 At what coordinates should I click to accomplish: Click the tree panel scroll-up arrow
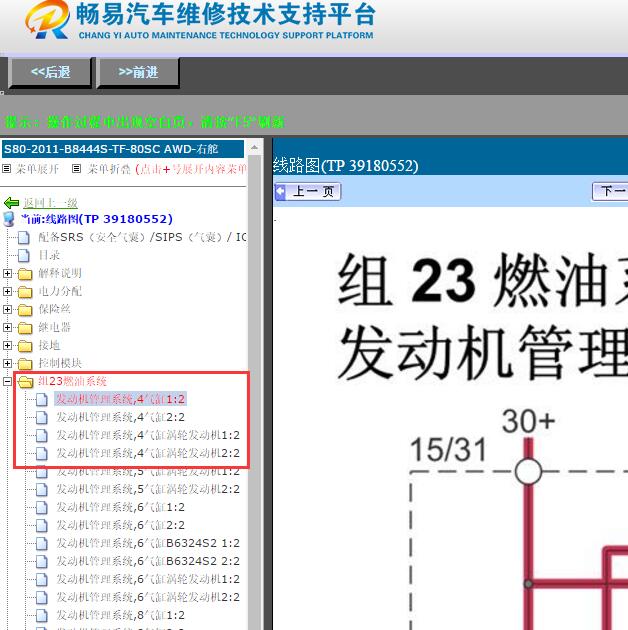[x=254, y=147]
